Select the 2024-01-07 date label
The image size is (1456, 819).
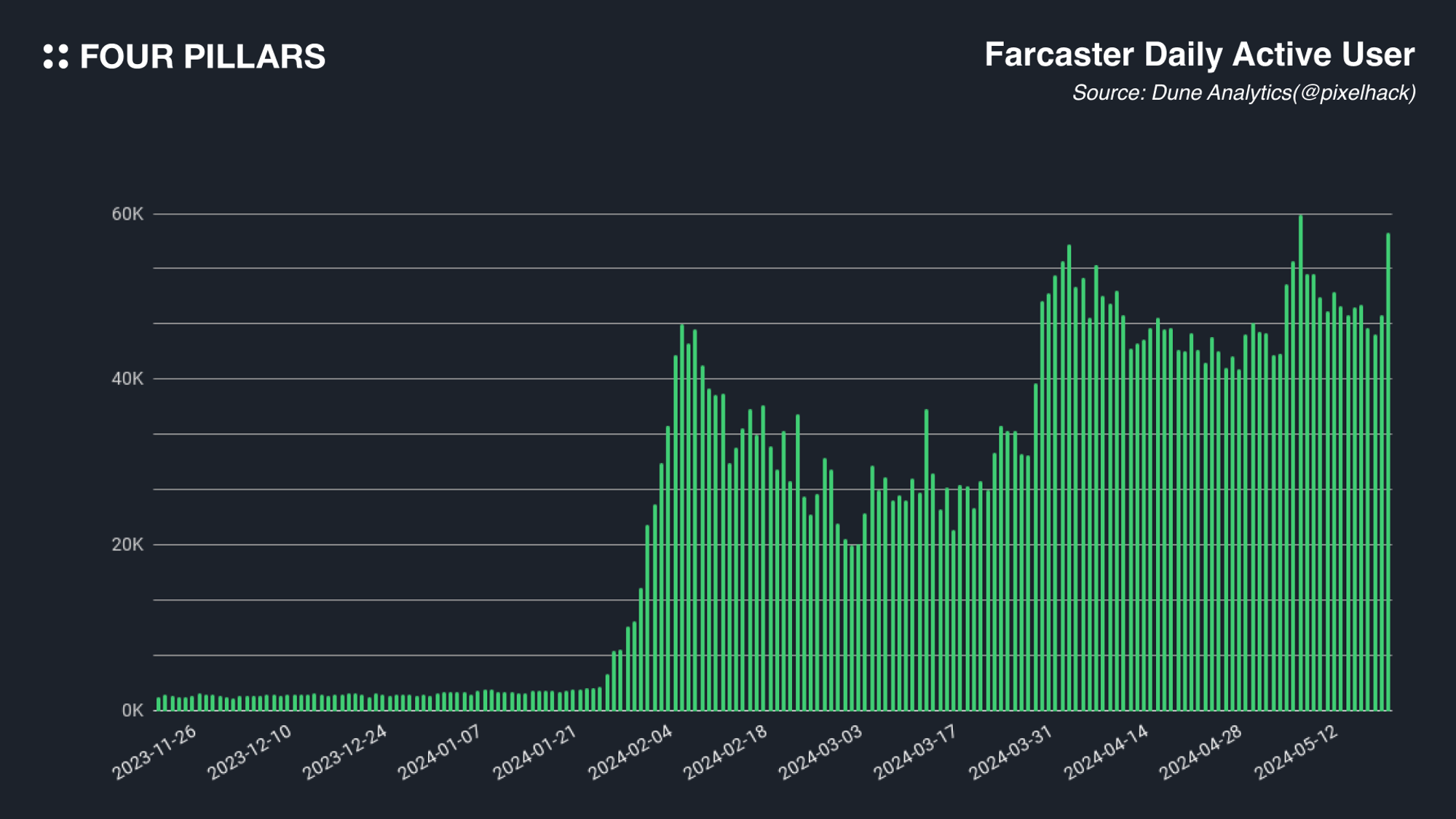(440, 753)
